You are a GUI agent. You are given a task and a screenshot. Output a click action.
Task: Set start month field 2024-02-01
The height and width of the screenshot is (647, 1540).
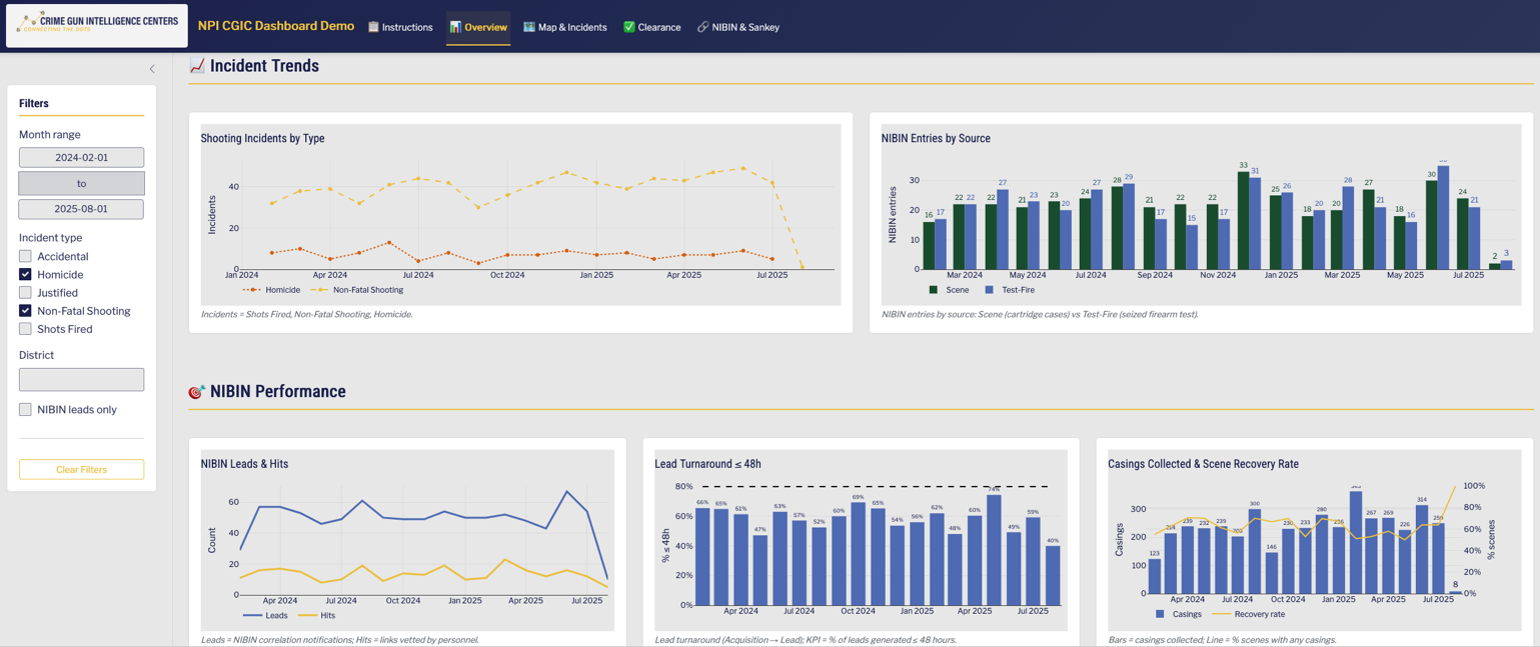pos(81,157)
